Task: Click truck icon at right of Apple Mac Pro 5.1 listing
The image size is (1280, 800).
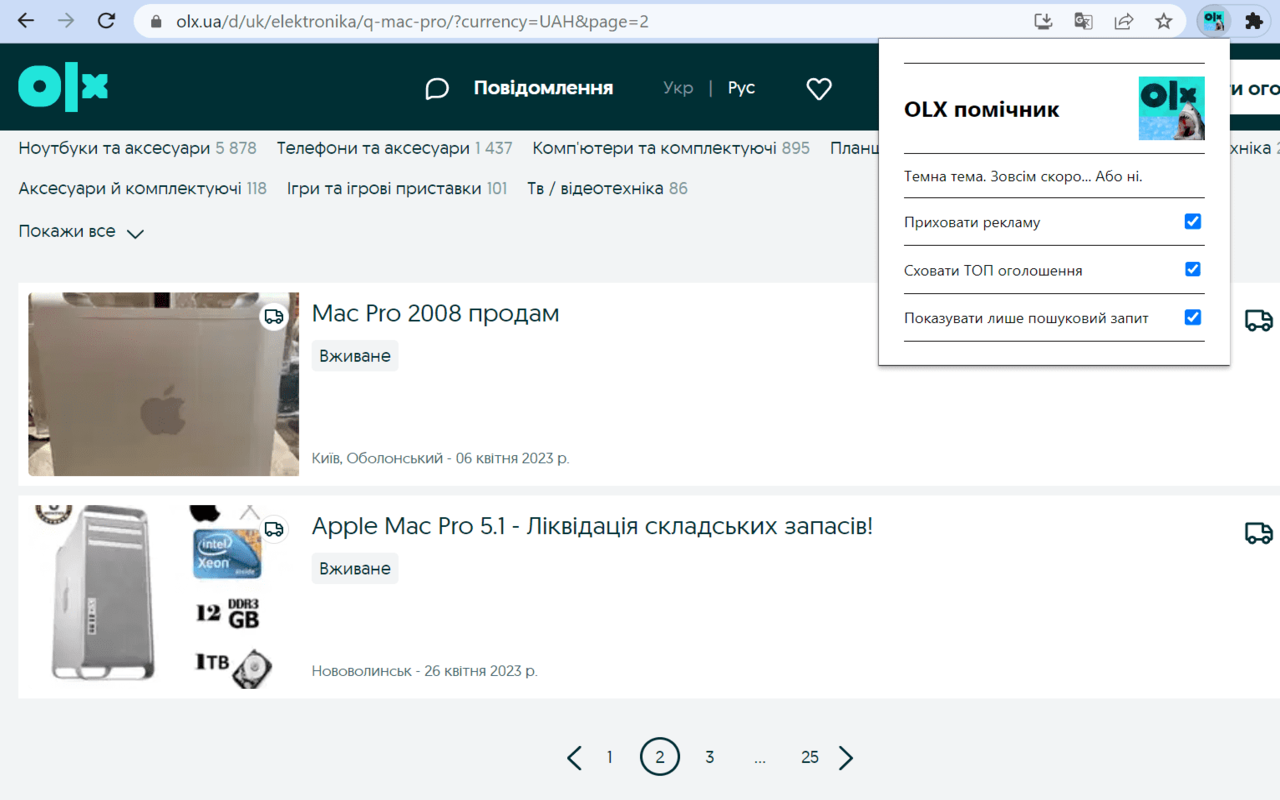Action: [1259, 533]
